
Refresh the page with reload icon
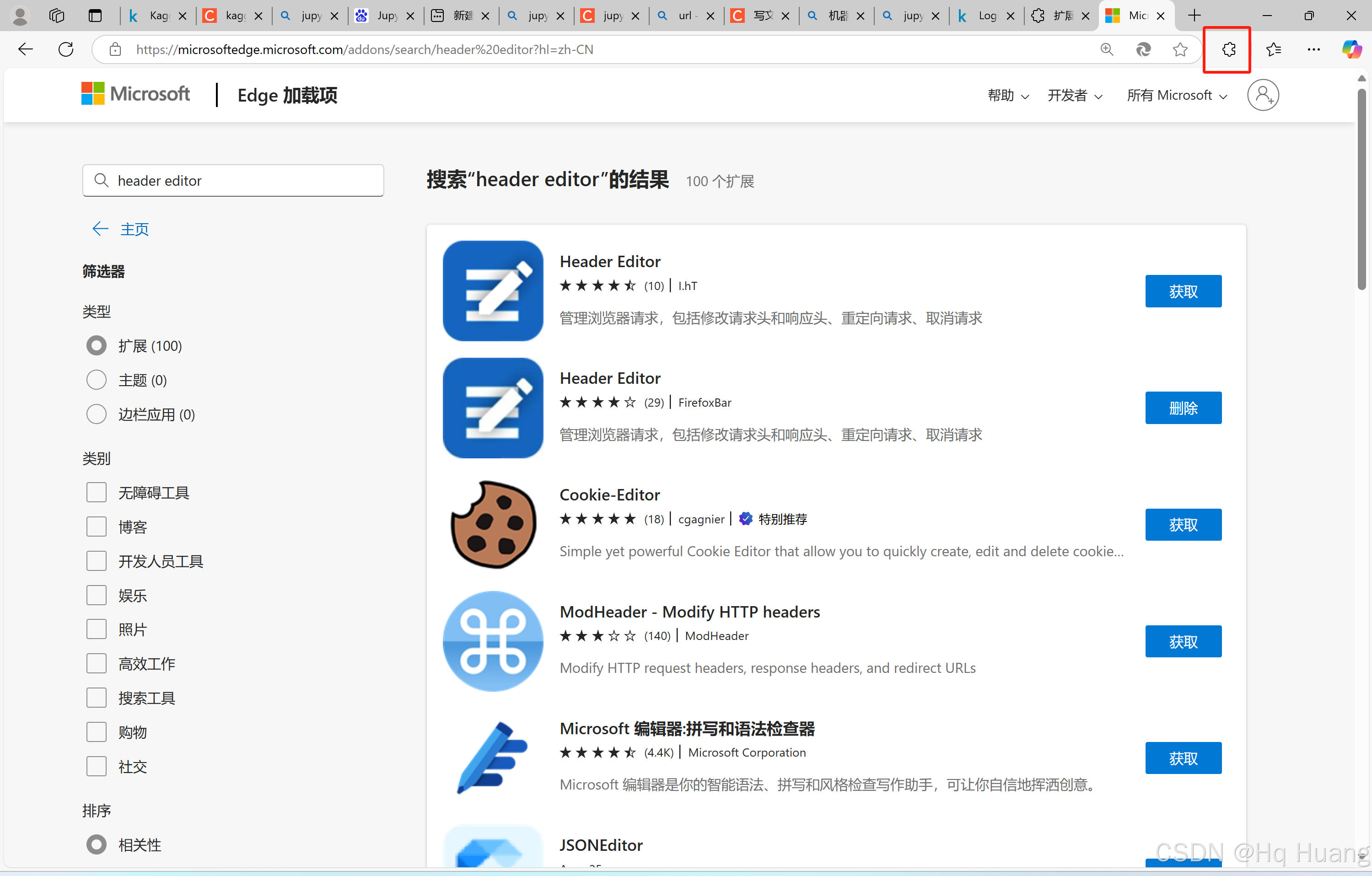tap(66, 49)
